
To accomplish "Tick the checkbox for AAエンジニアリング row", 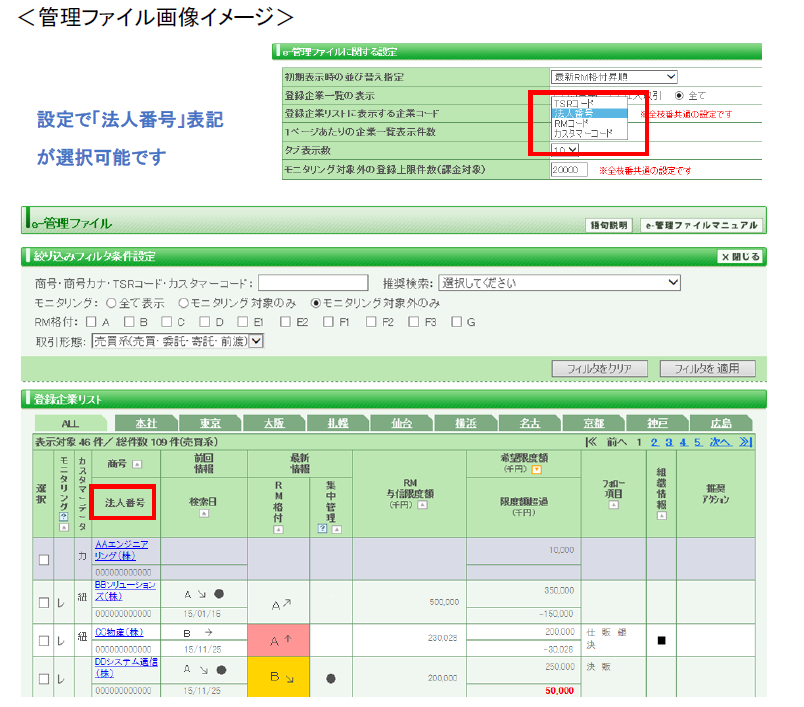I will (x=43, y=560).
